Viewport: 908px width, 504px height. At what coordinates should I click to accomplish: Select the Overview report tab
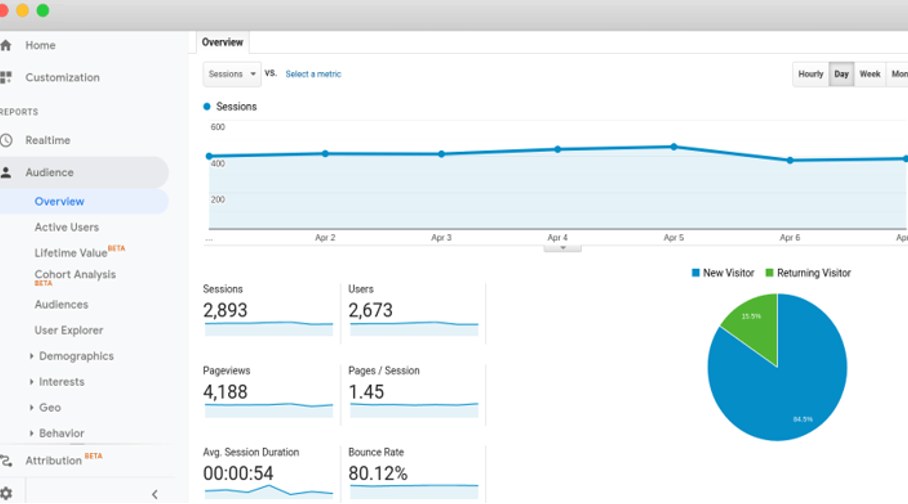click(222, 42)
